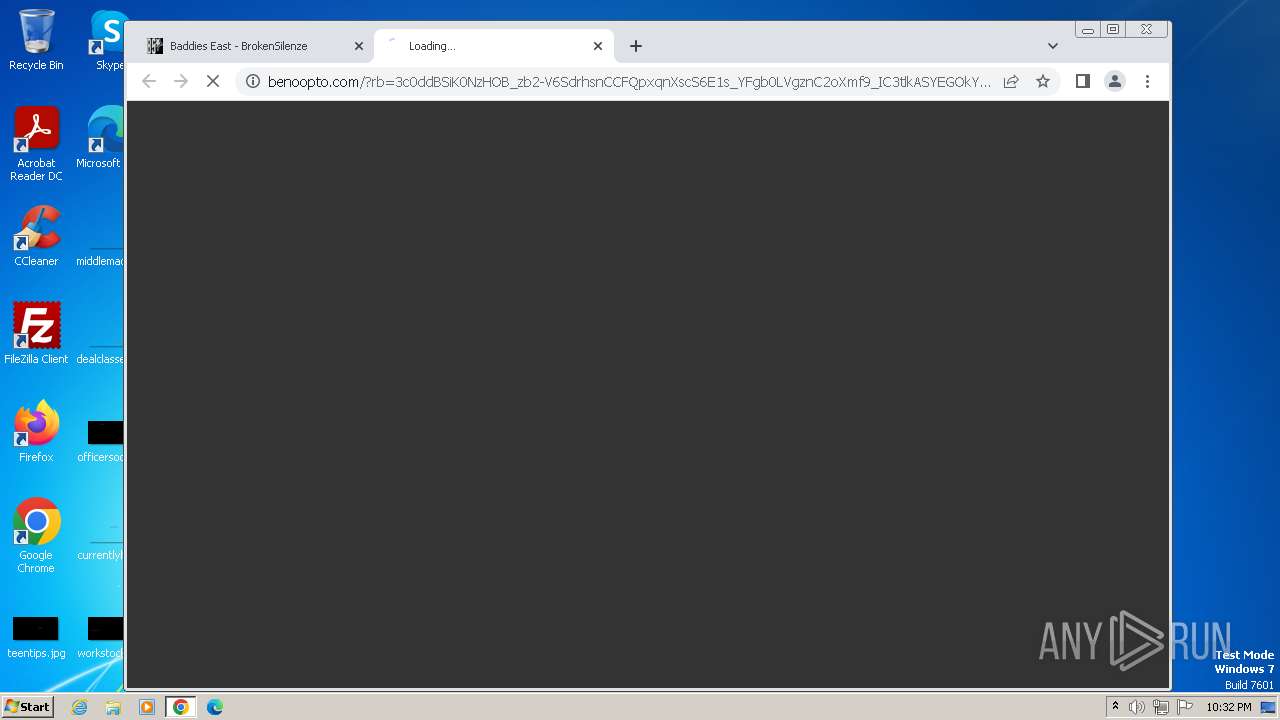The image size is (1280, 720).
Task: Launch Firefox from desktop
Action: (36, 432)
